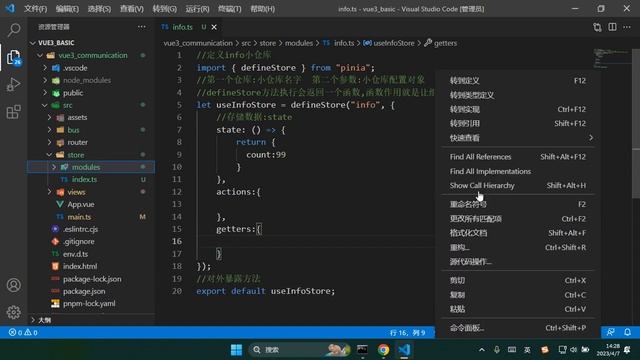
Task: Expand the node_modules folder
Action: 45,80
